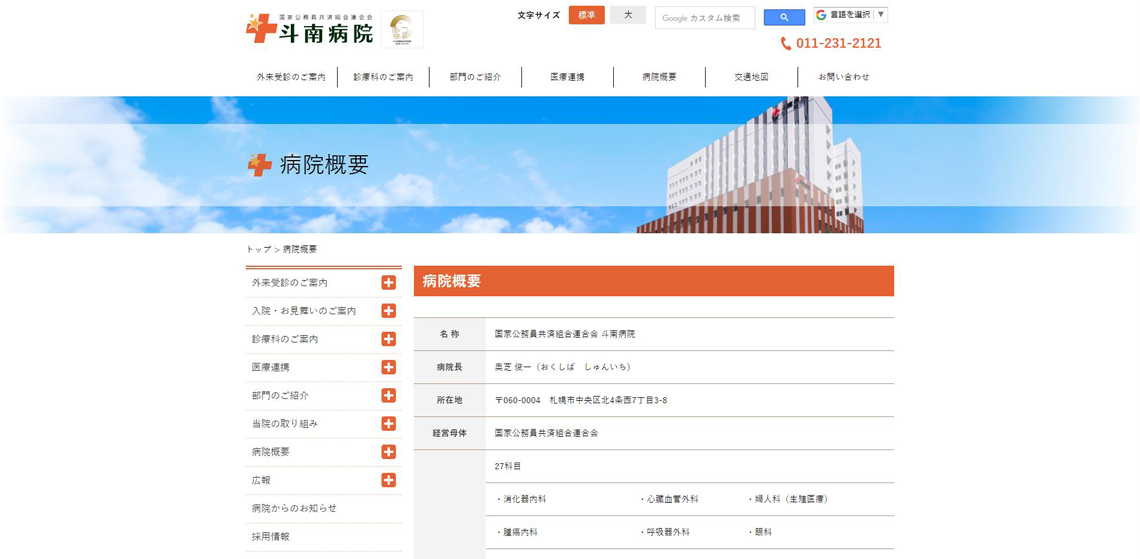The width and height of the screenshot is (1140, 559).
Task: Open 診療科のご案内 in top navigation
Action: tap(383, 77)
